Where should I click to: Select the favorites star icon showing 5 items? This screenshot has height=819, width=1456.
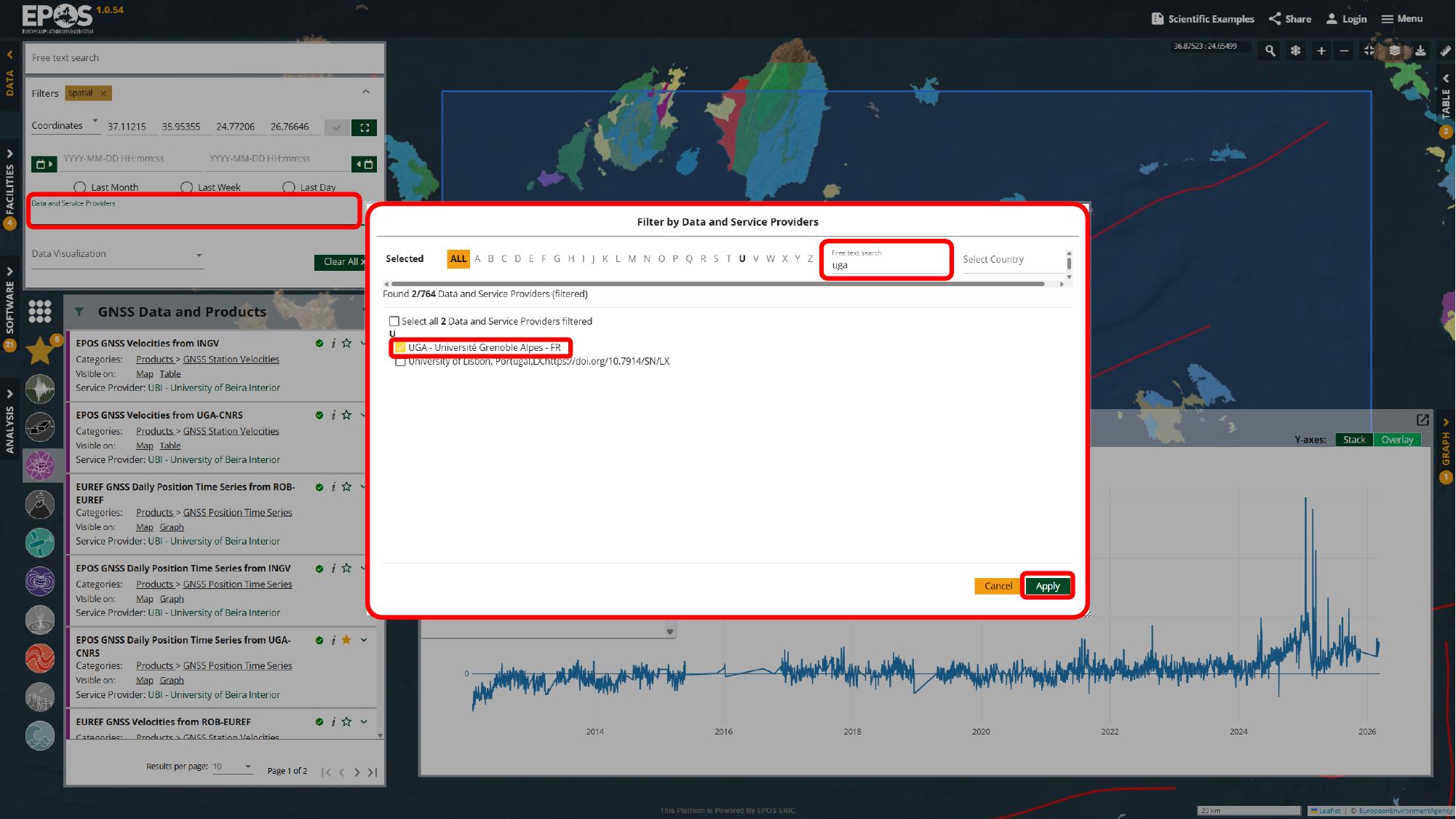pyautogui.click(x=40, y=351)
